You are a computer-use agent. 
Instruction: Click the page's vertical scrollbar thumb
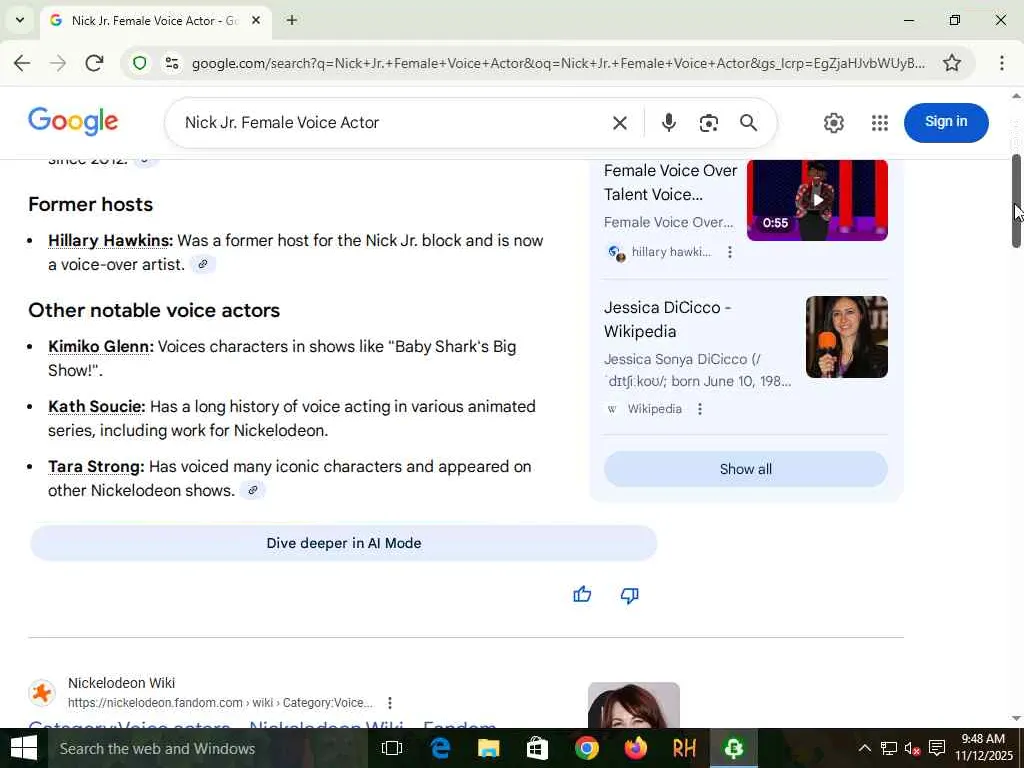pyautogui.click(x=1016, y=201)
